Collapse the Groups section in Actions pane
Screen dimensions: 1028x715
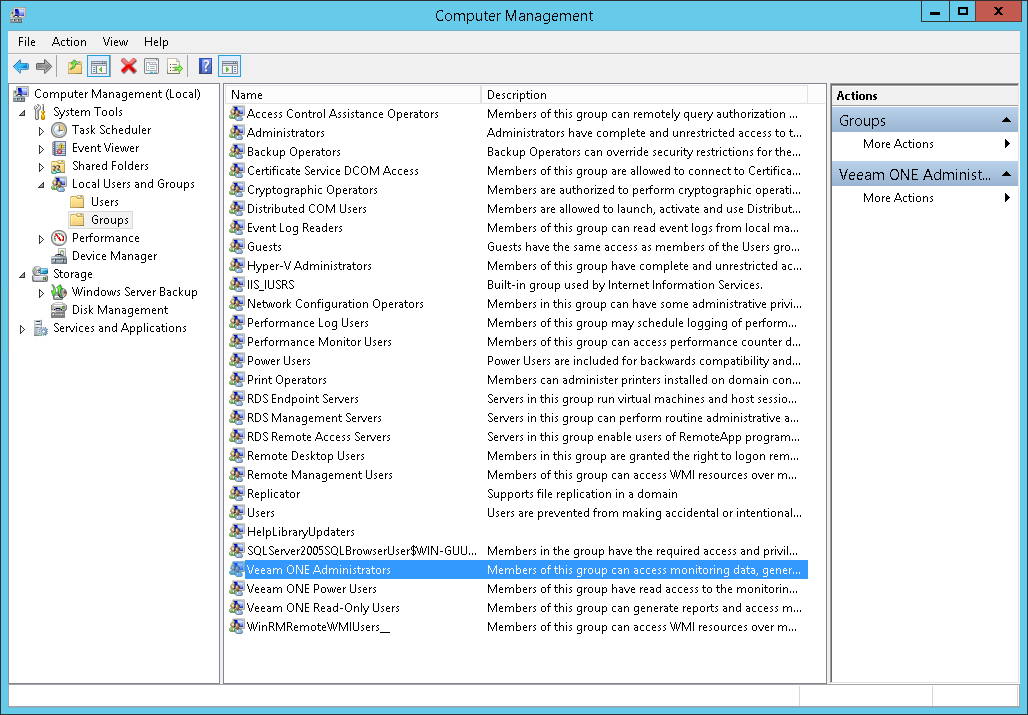1006,120
